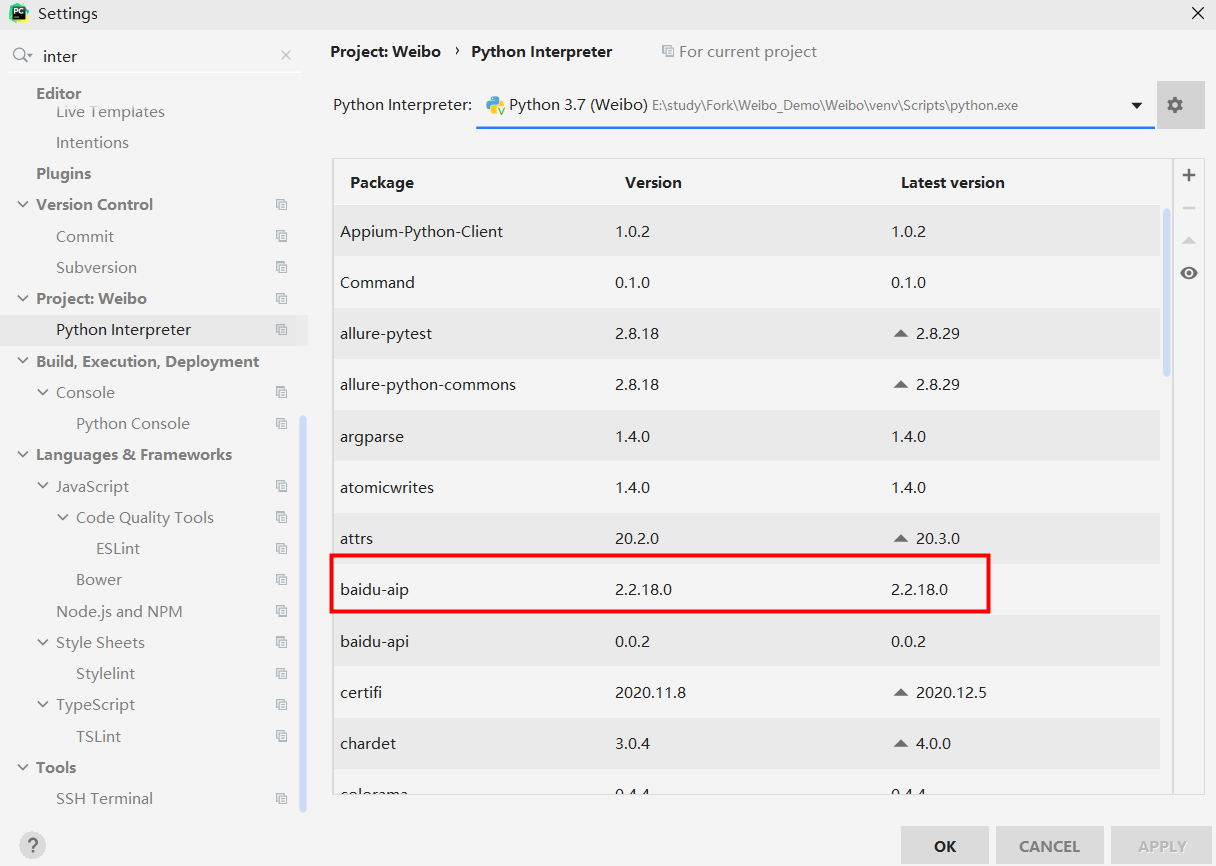Click the project-level icon beside TSLint
Viewport: 1216px width, 866px height.
point(282,737)
